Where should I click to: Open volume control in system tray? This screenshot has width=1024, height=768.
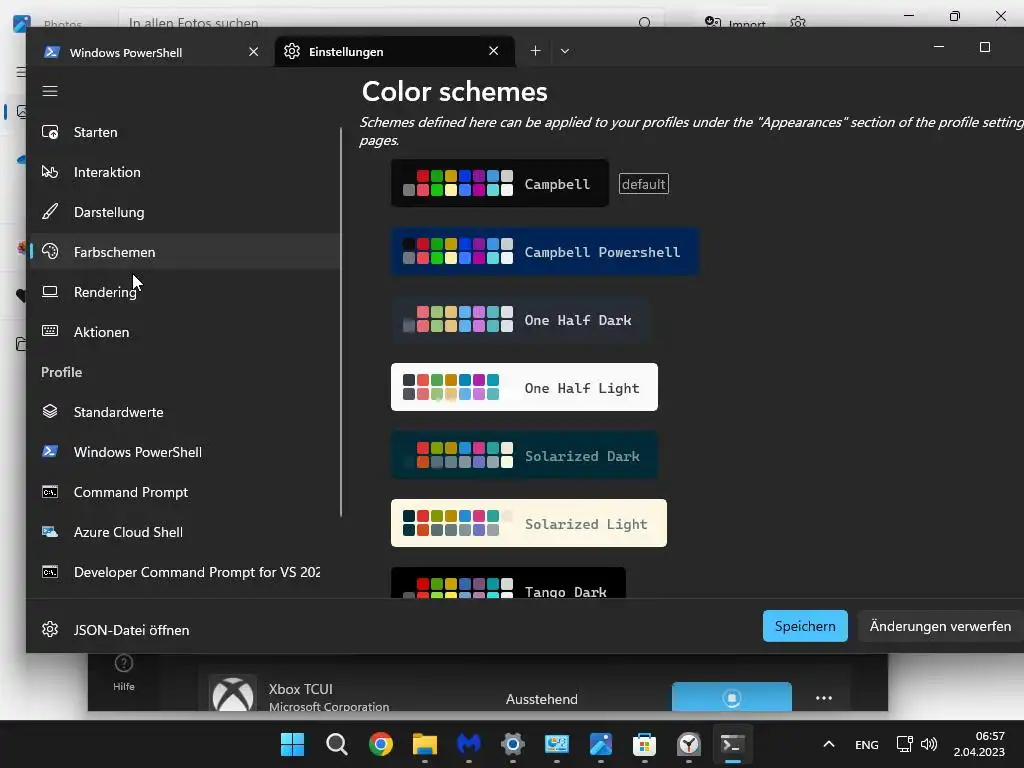point(929,744)
